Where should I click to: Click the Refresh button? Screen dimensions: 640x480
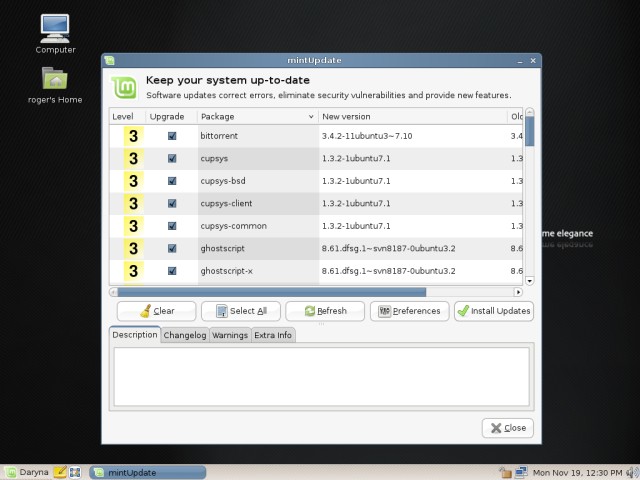coord(325,311)
